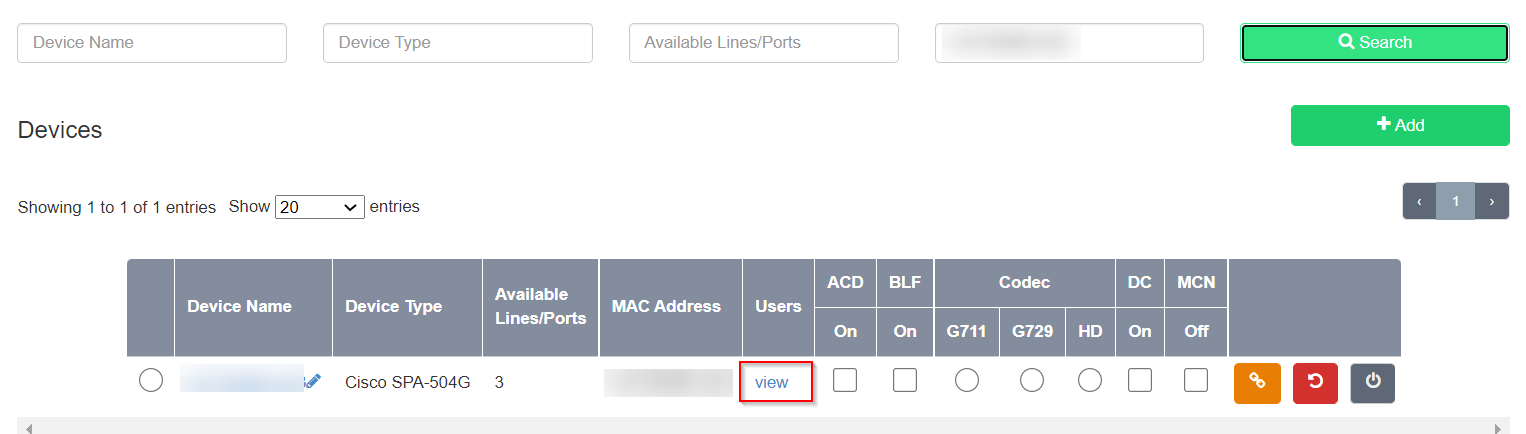Select the G711 codec radio button
Viewport: 1526px width, 434px height.
[967, 380]
